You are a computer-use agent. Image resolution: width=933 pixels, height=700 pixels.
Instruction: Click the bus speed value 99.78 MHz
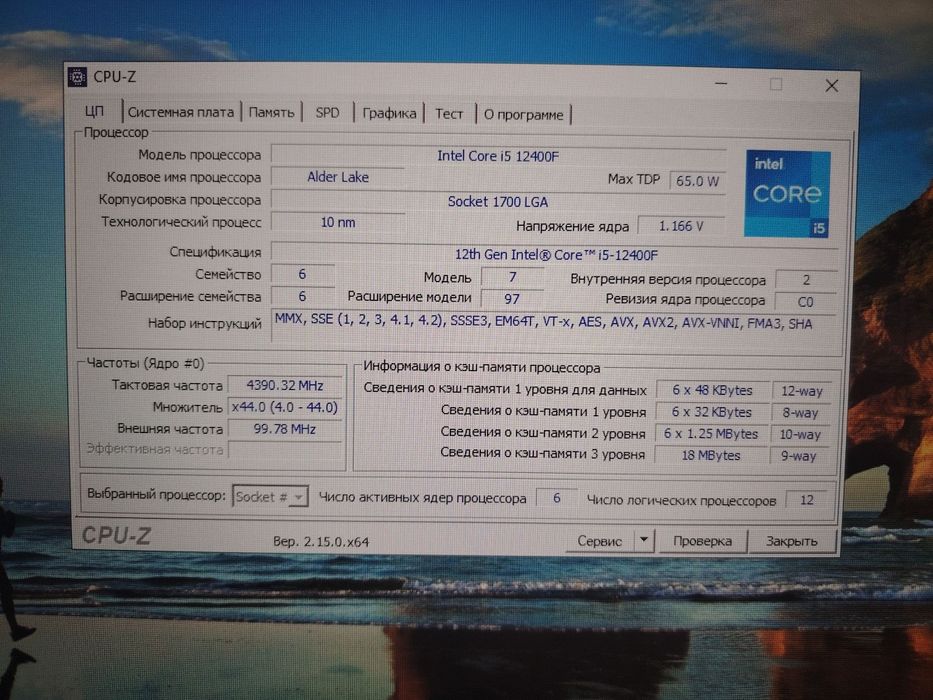(x=285, y=429)
